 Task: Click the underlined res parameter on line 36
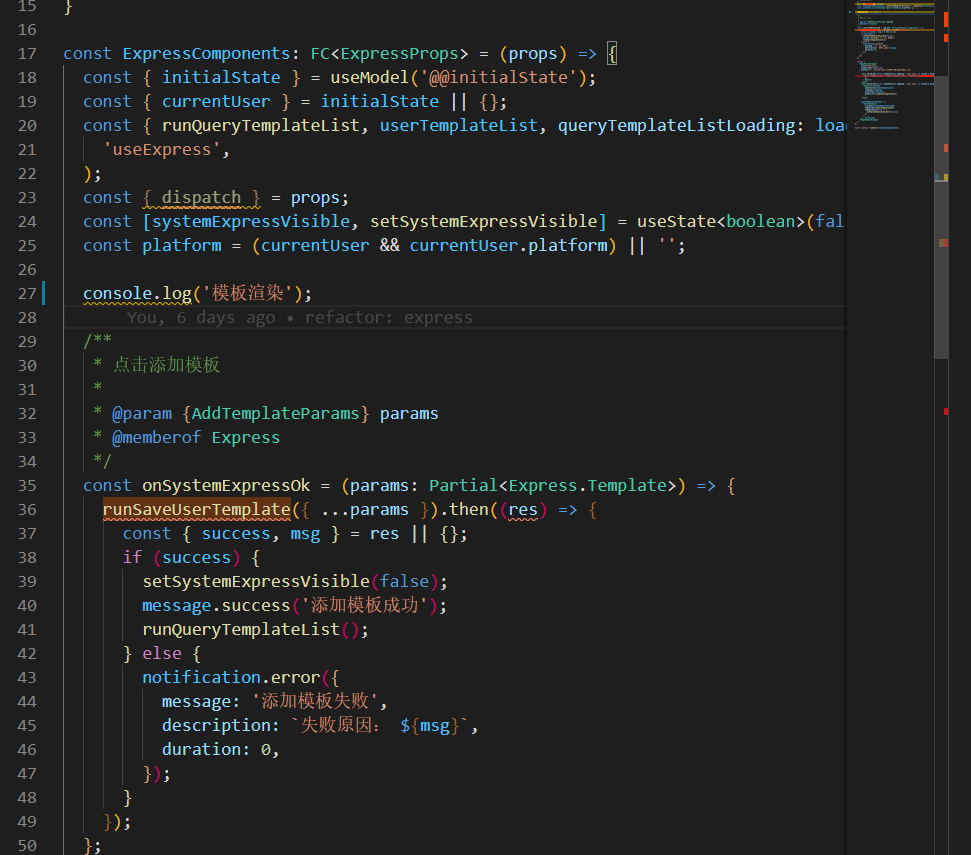(524, 509)
